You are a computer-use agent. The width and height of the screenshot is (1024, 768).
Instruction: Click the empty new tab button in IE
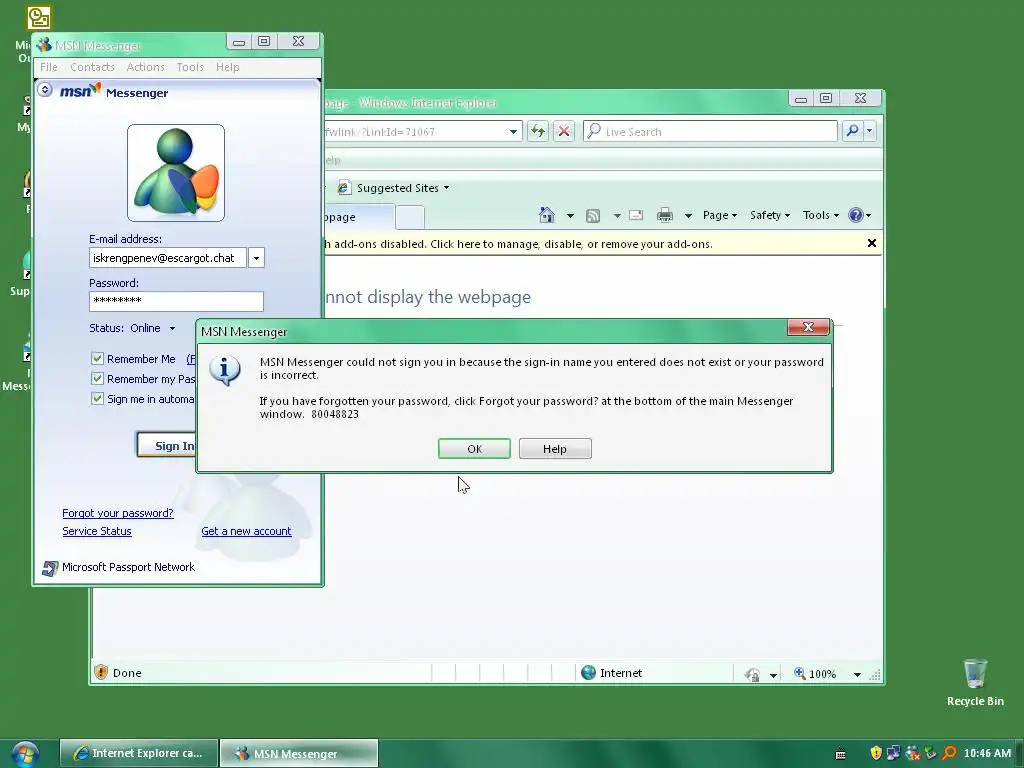(410, 217)
